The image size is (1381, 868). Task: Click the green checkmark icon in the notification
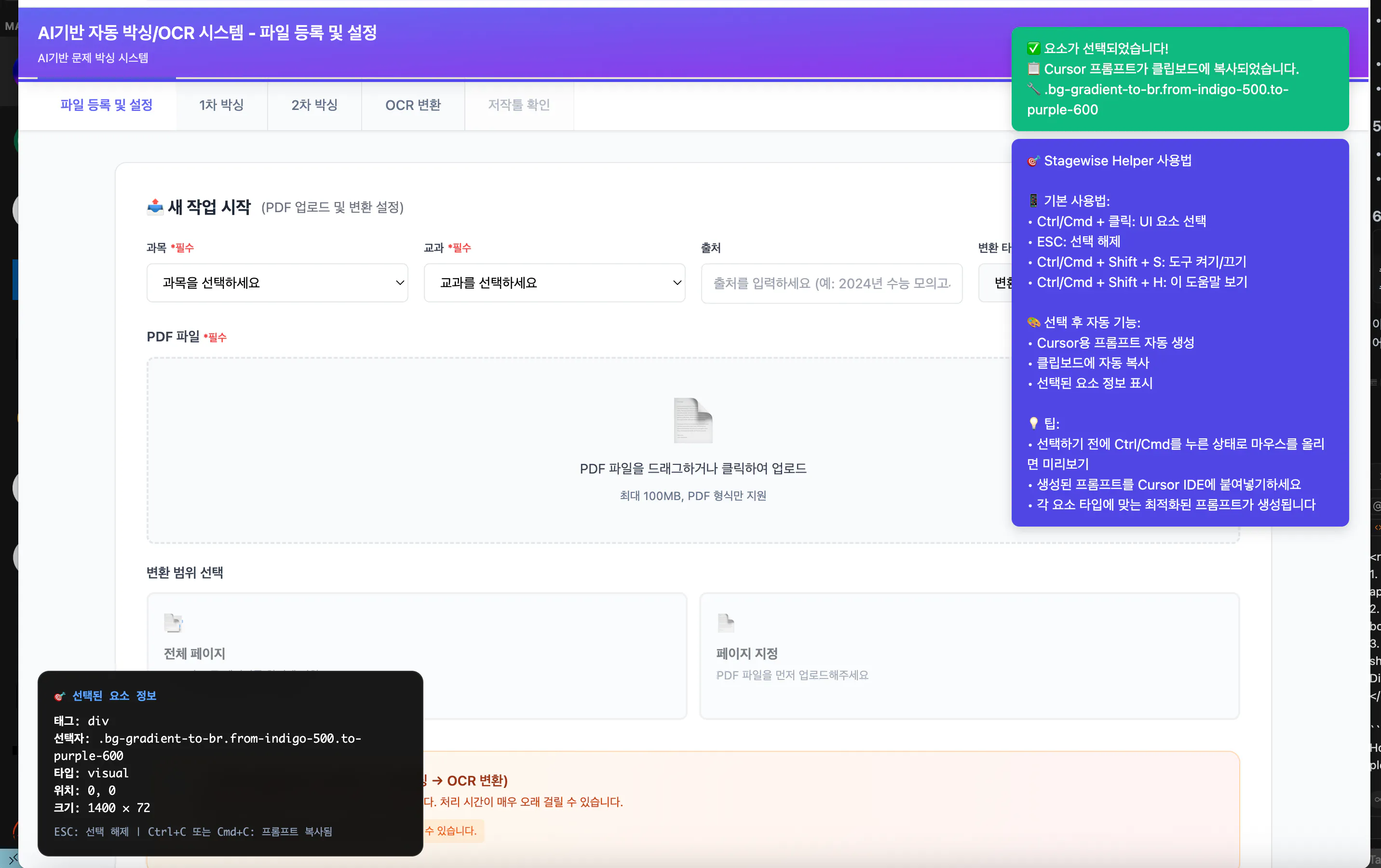click(1033, 48)
